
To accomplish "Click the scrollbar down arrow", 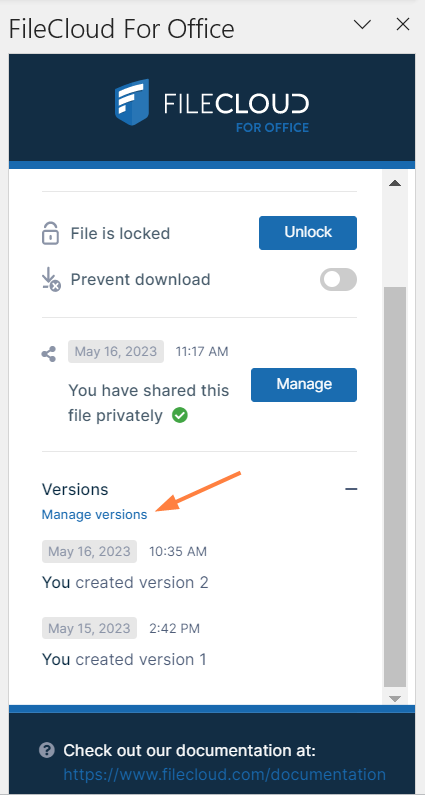I will point(395,698).
